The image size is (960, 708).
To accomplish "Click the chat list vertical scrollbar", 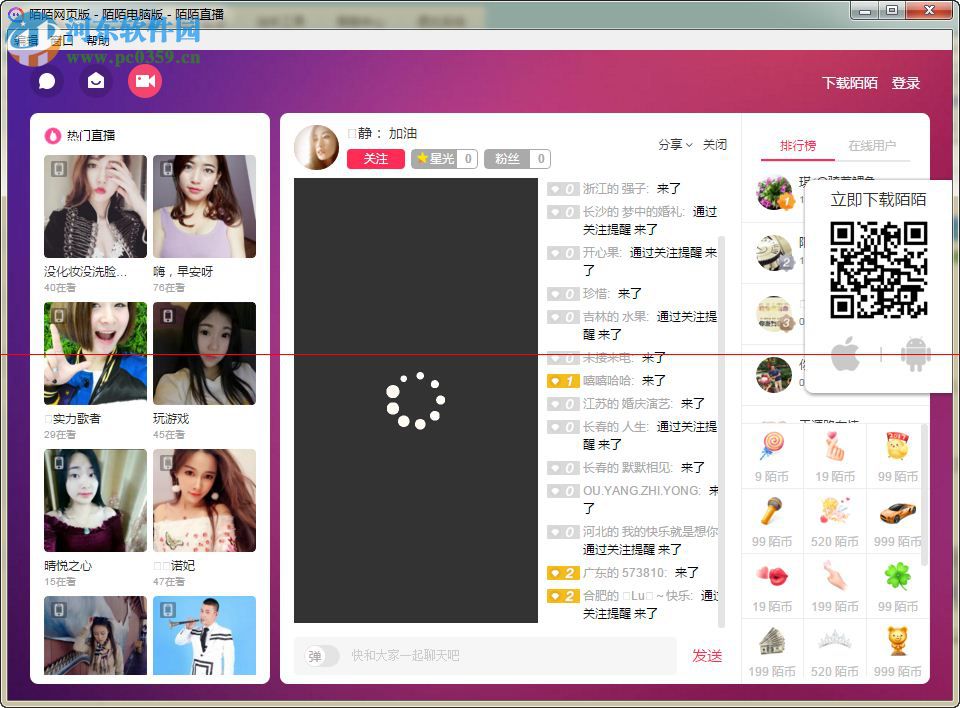I will (721, 431).
